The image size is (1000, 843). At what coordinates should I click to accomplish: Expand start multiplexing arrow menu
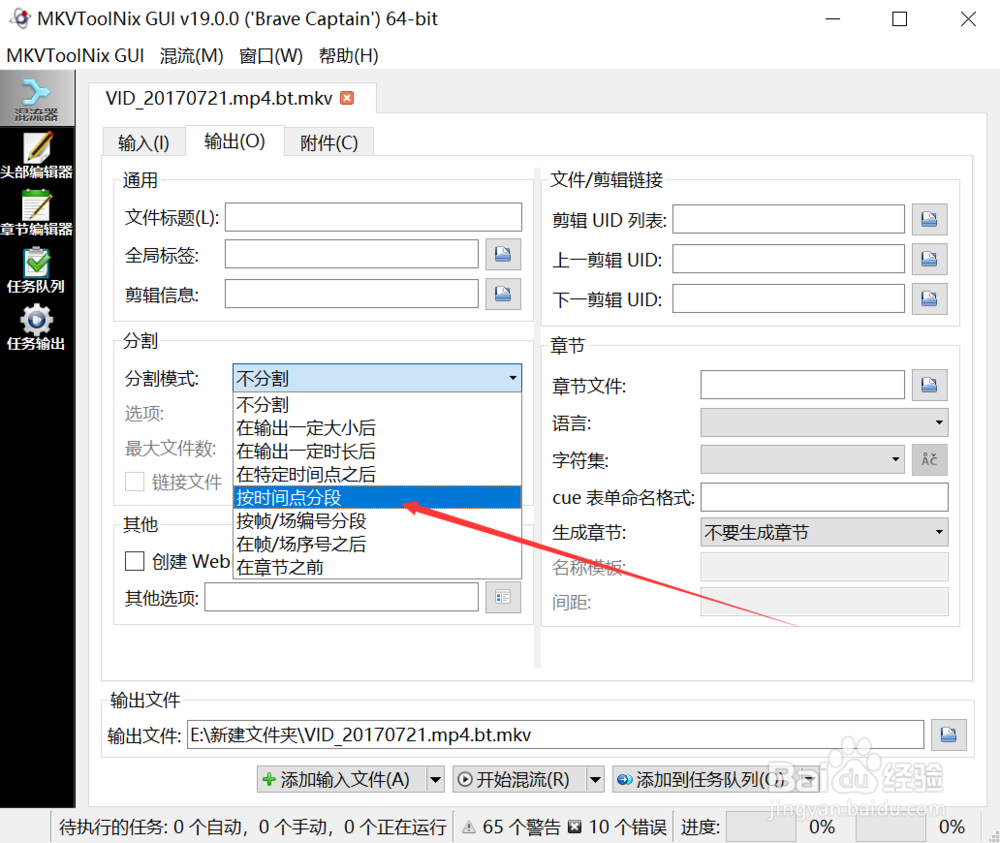(x=595, y=779)
